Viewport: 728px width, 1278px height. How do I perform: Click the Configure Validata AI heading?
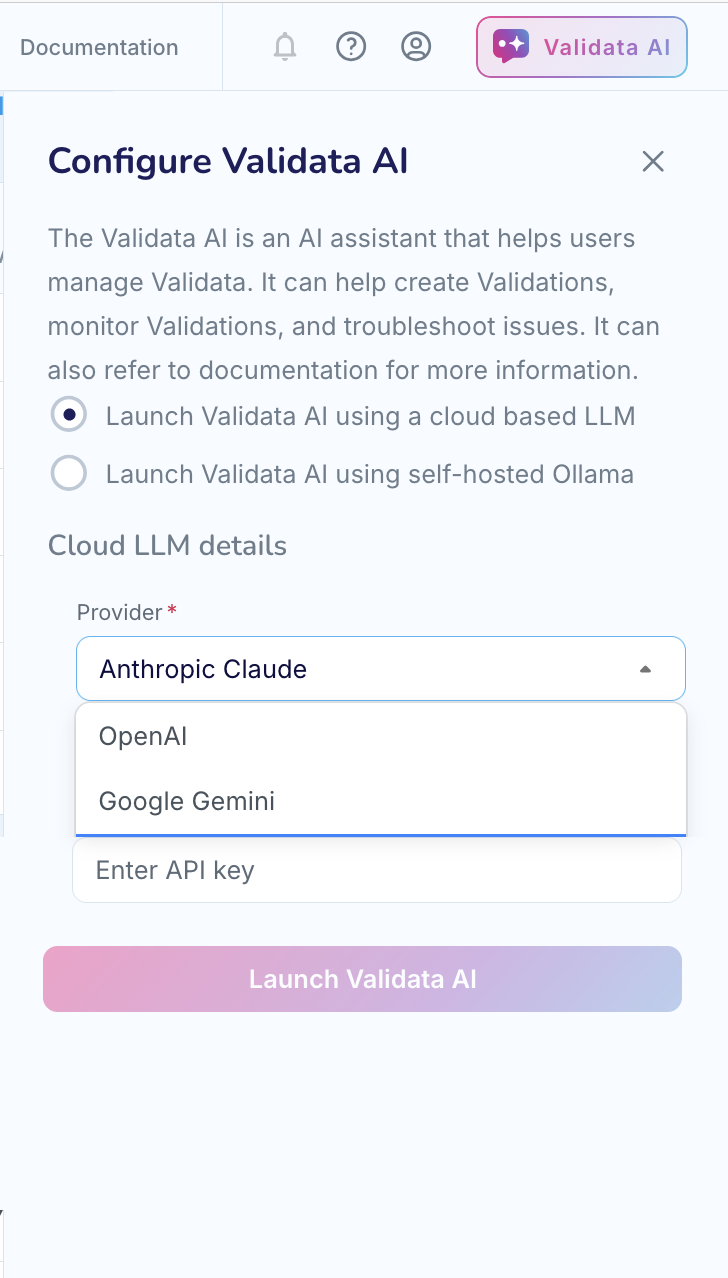click(x=228, y=161)
